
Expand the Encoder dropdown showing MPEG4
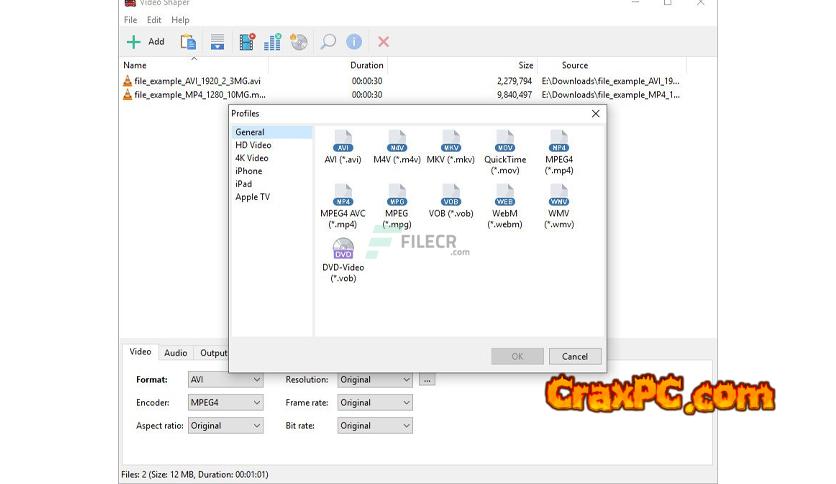pos(225,403)
